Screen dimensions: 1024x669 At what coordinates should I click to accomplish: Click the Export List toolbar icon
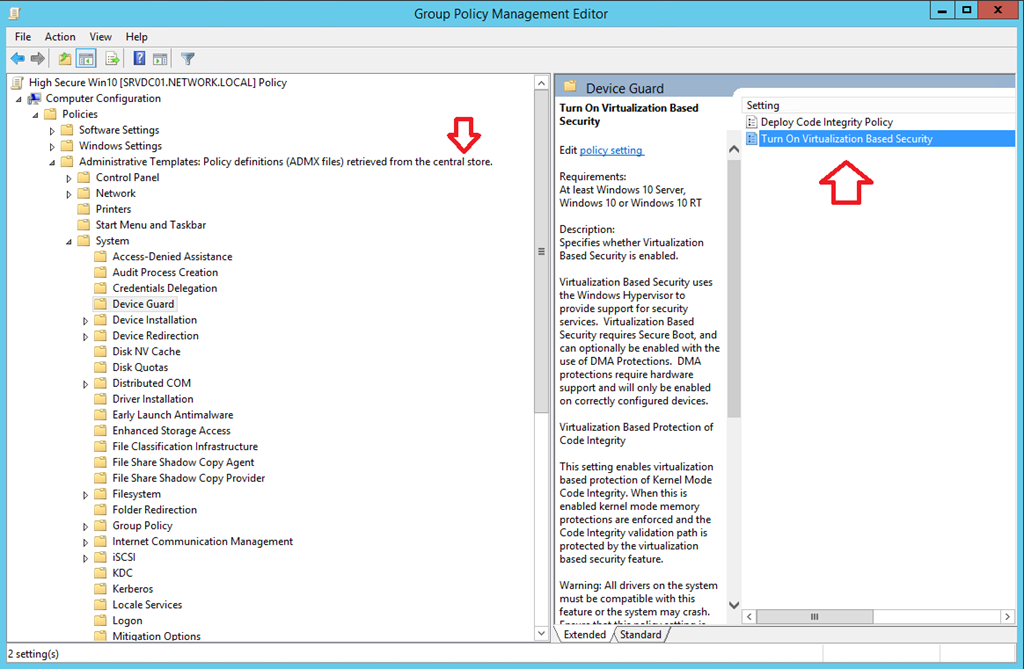pos(113,59)
